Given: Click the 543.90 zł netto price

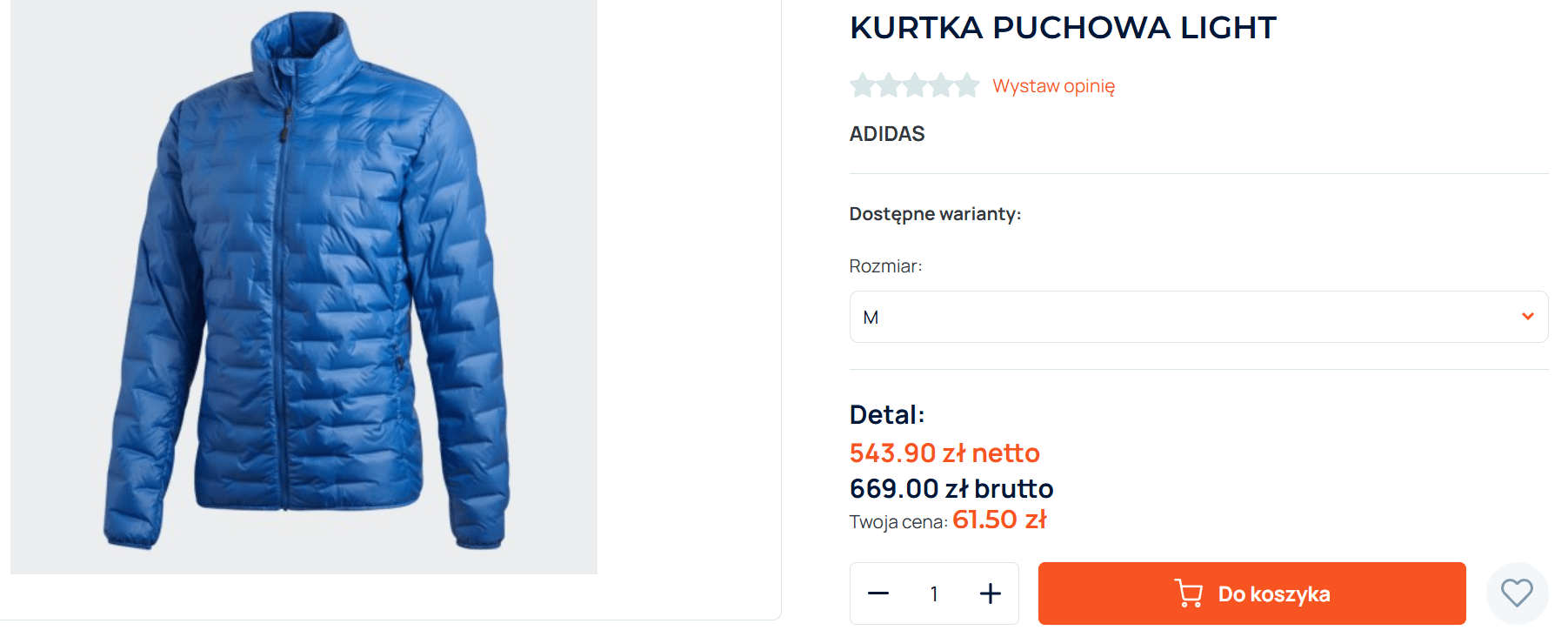Looking at the screenshot, I should click(x=944, y=453).
